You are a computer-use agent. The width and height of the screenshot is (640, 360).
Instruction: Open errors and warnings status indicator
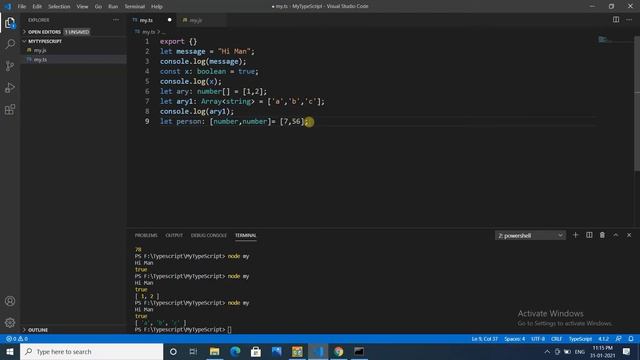coord(17,339)
